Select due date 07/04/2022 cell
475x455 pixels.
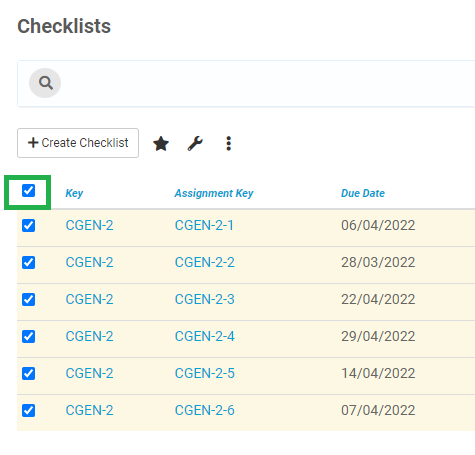(378, 411)
